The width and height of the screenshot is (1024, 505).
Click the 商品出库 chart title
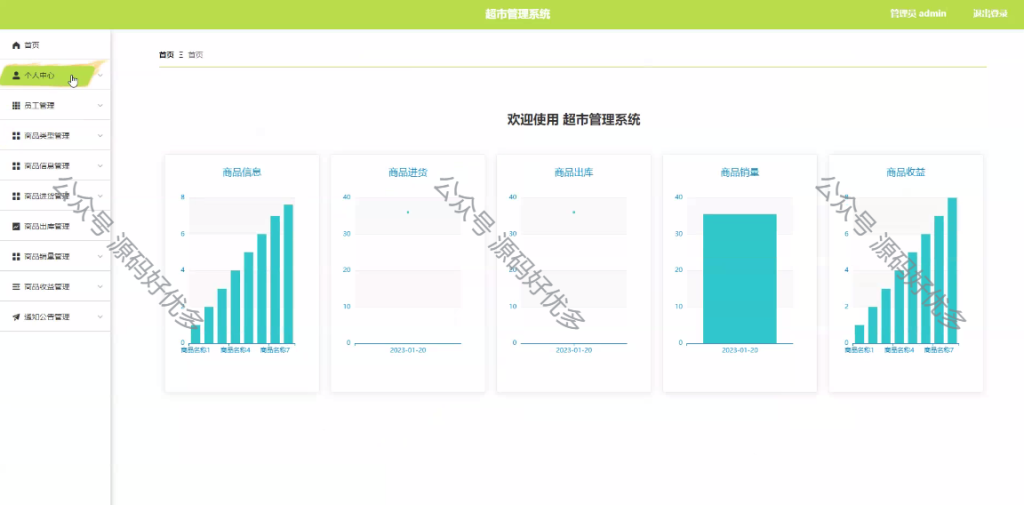point(574,172)
